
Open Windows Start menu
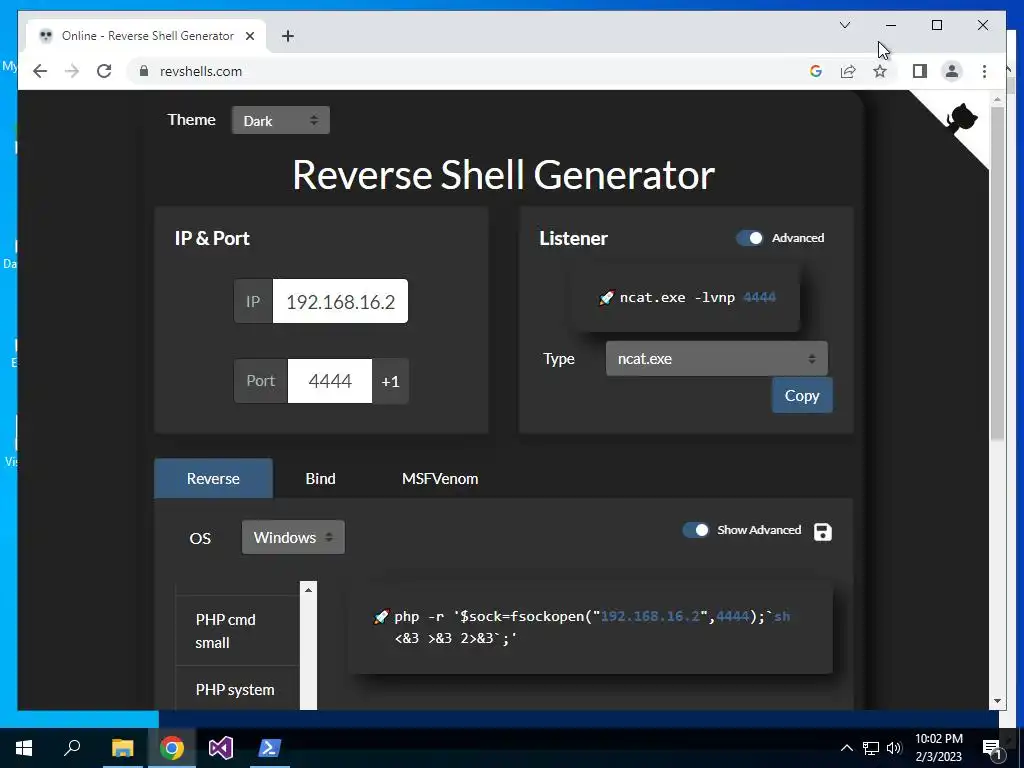tap(24, 748)
